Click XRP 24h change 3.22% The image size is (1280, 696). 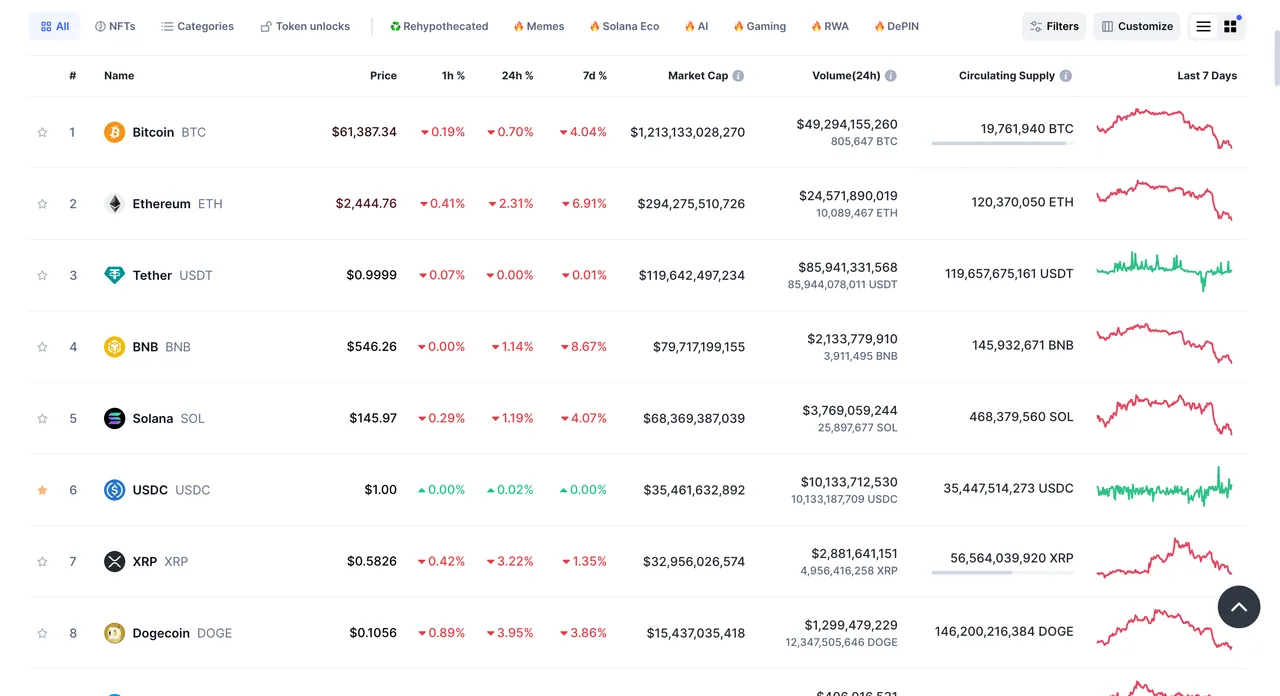pos(510,562)
